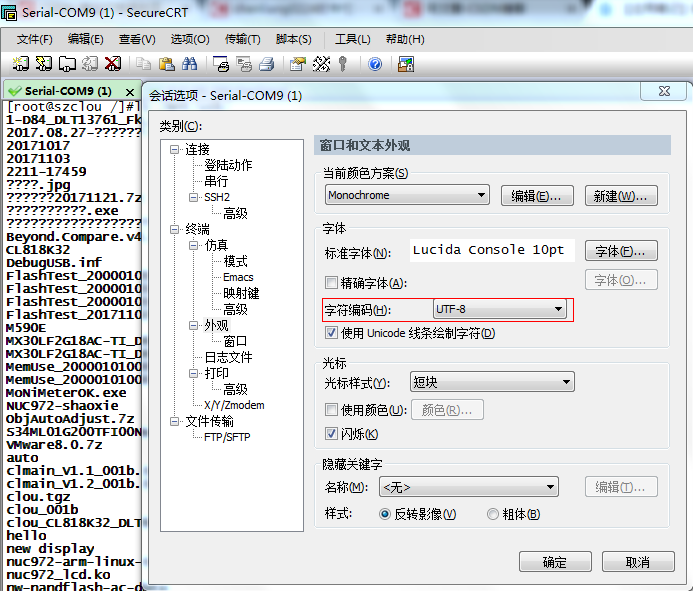Open the UTF-8 character encoding dropdown
Image resolution: width=693 pixels, height=591 pixels.
coord(499,309)
